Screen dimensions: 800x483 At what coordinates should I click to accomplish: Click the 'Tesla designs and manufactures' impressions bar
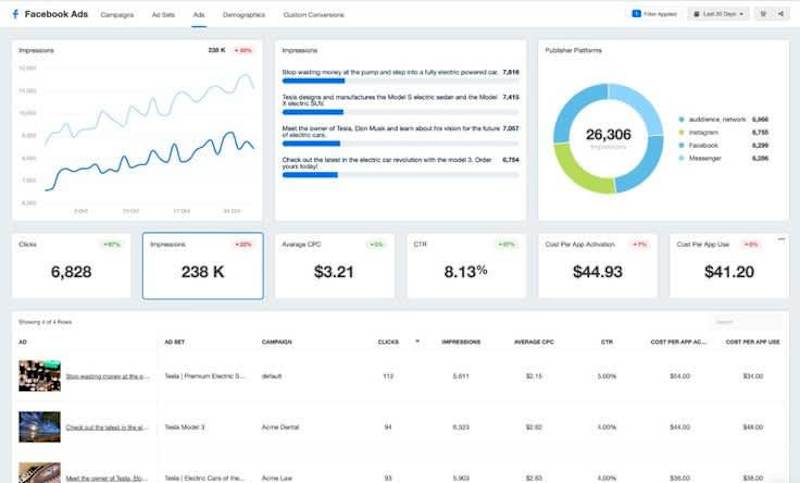point(401,112)
